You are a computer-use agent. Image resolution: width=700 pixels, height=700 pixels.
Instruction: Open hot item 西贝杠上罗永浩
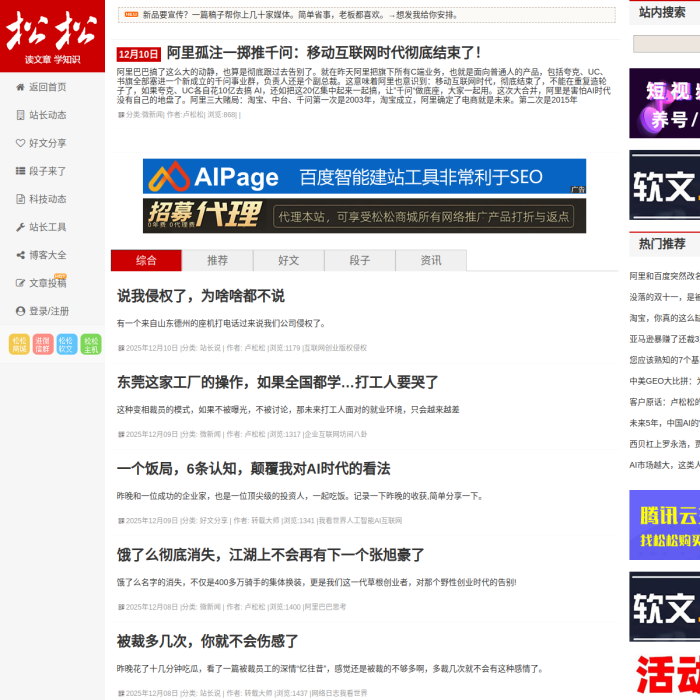pos(665,444)
